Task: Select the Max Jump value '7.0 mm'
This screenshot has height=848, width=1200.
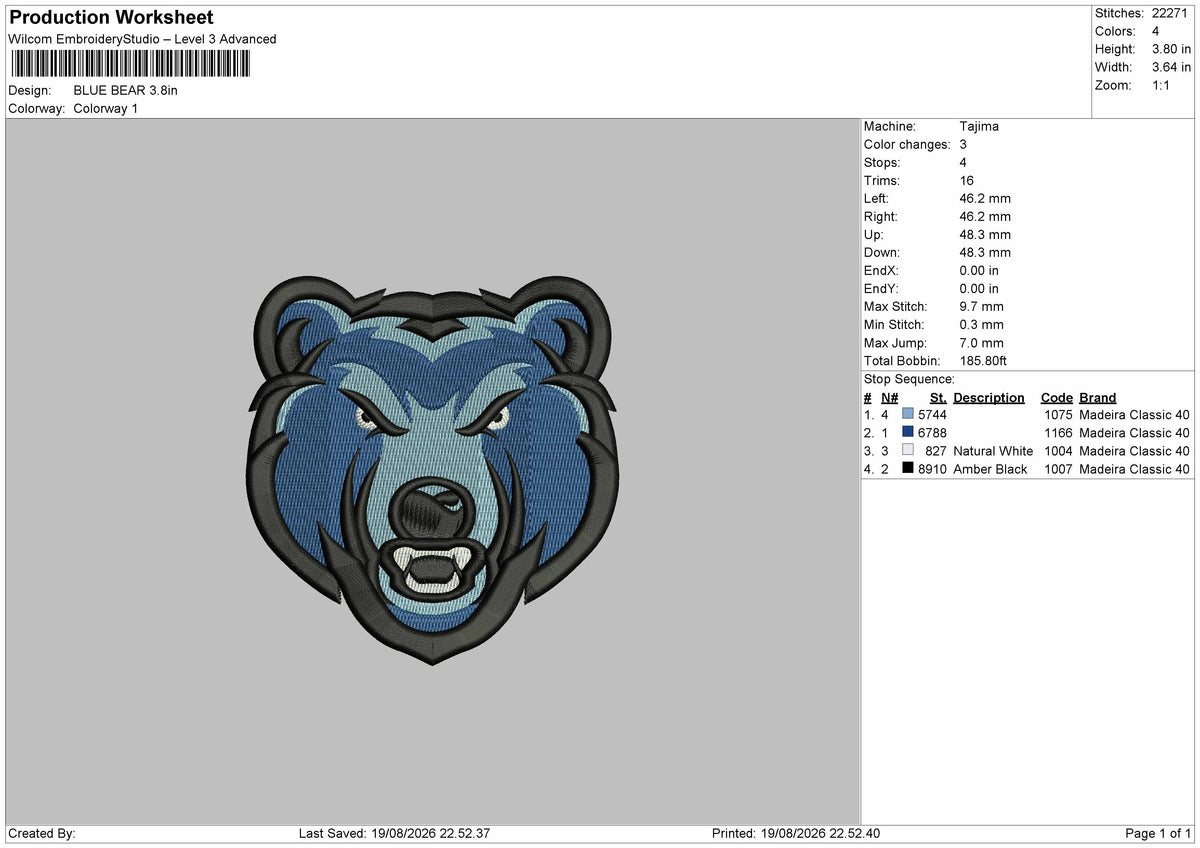Action: 981,342
